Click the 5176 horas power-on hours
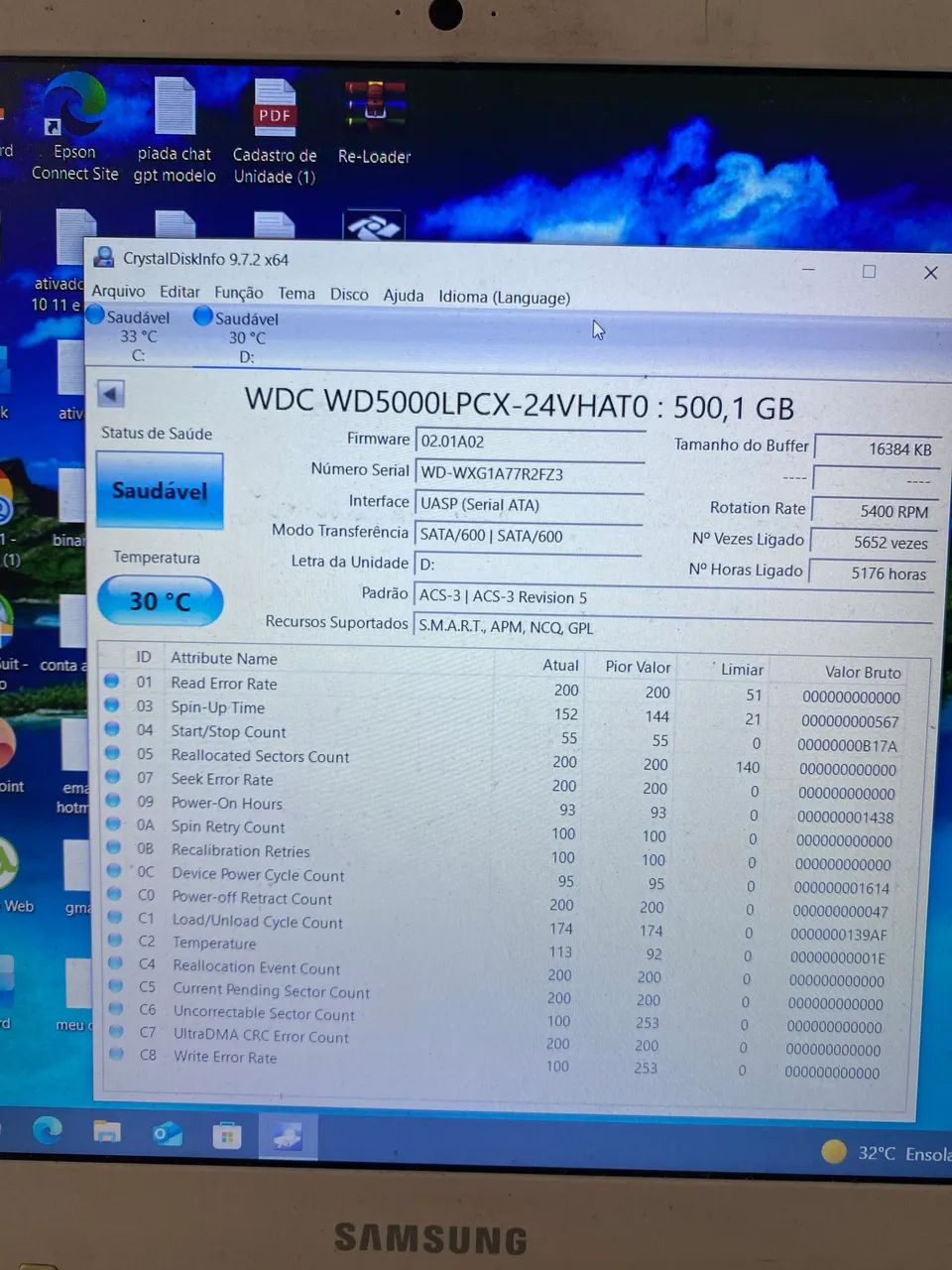The height and width of the screenshot is (1270, 952). coord(872,572)
